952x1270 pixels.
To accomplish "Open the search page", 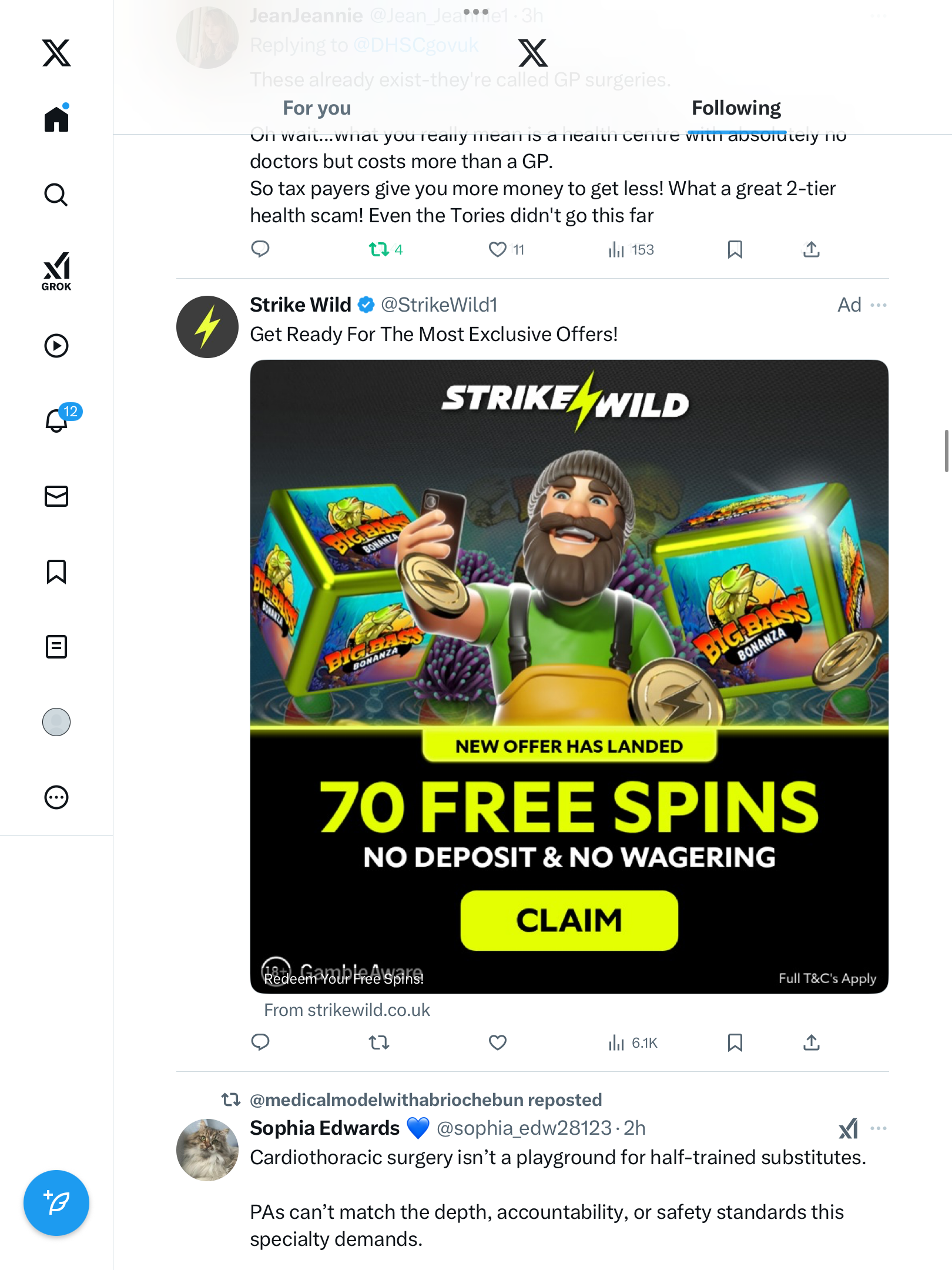I will pos(56,195).
